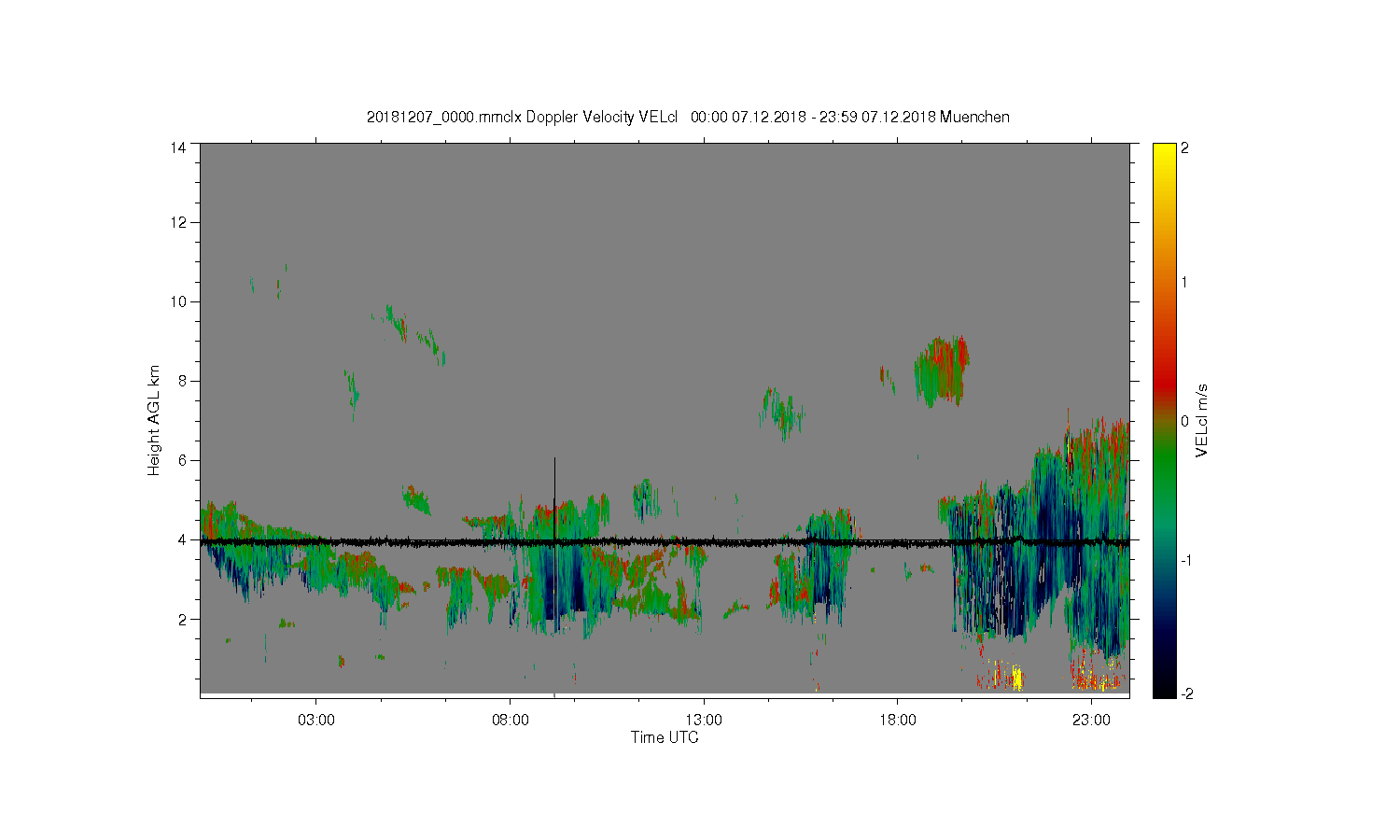The image size is (1400, 840).
Task: Click the 6 km height tick label
Action: pyautogui.click(x=181, y=460)
